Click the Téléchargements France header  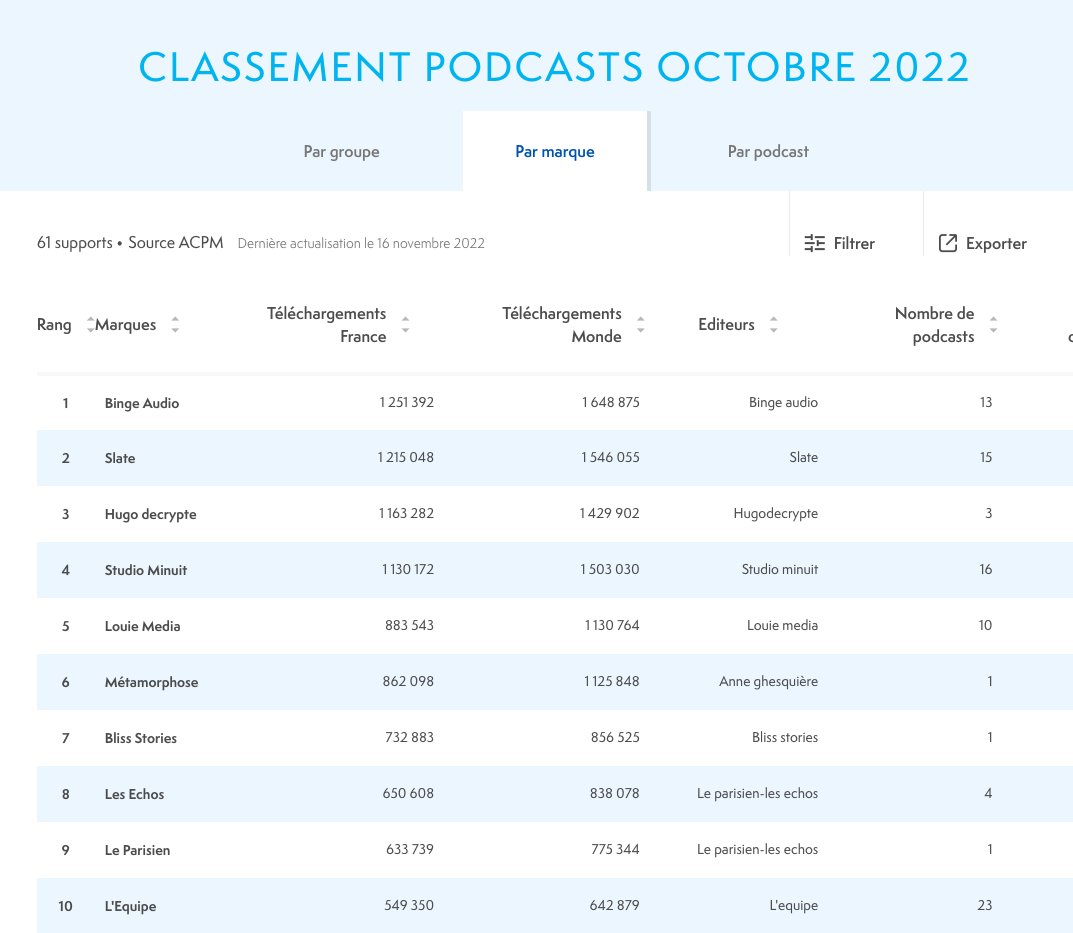click(x=326, y=324)
